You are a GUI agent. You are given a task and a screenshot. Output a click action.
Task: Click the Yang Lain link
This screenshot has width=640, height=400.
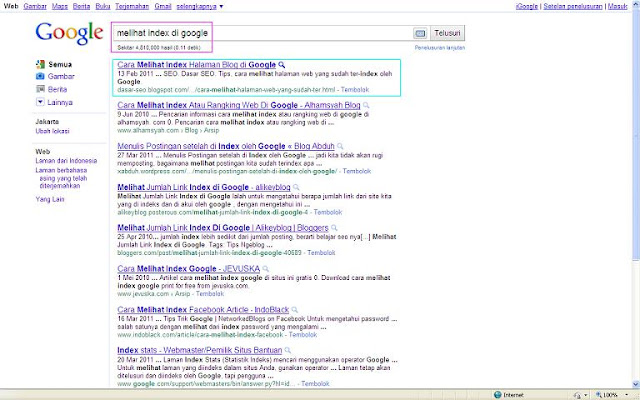tap(50, 199)
